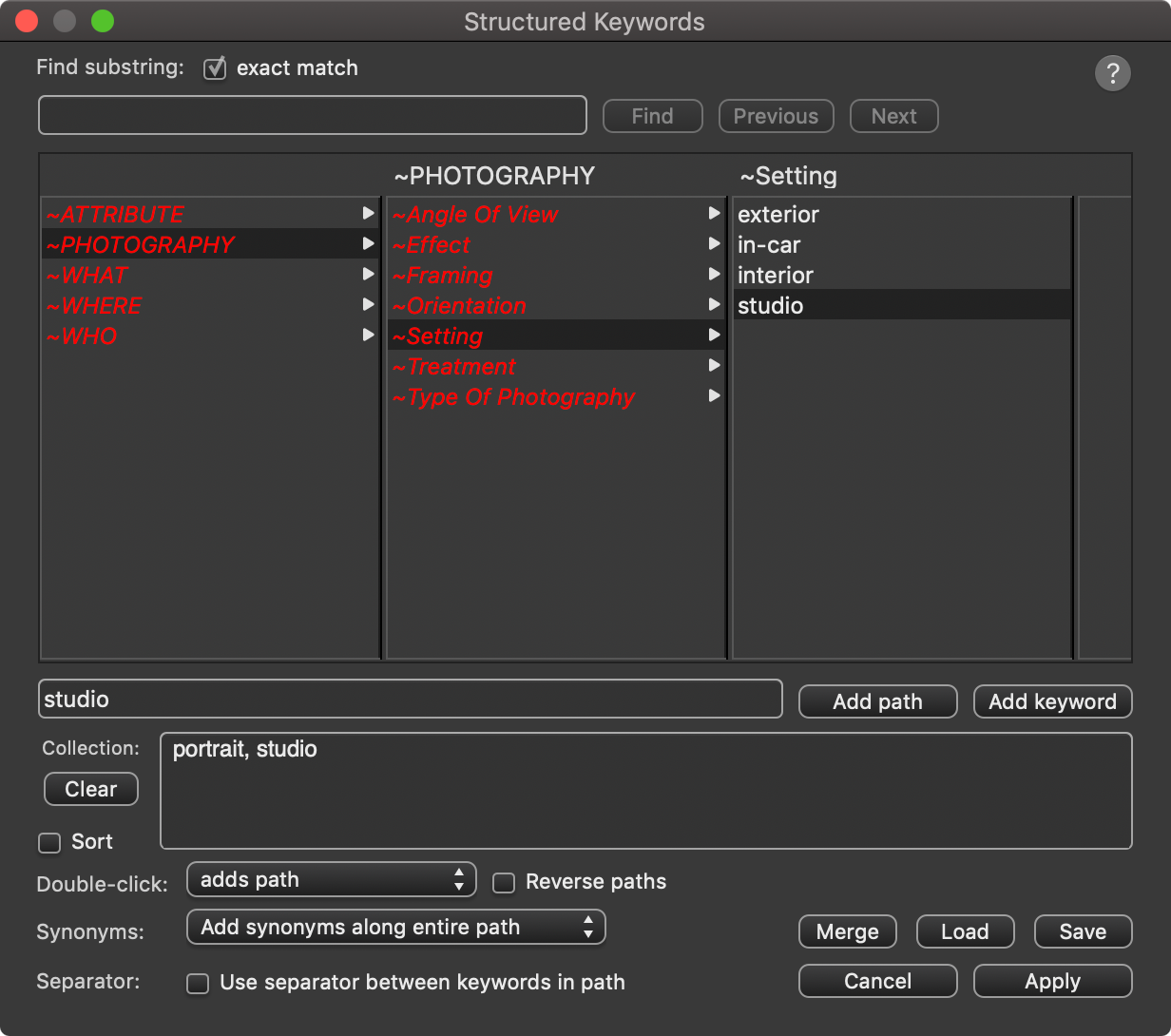Select the in-car keyword
Screen dimensions: 1171x1036
coord(902,244)
